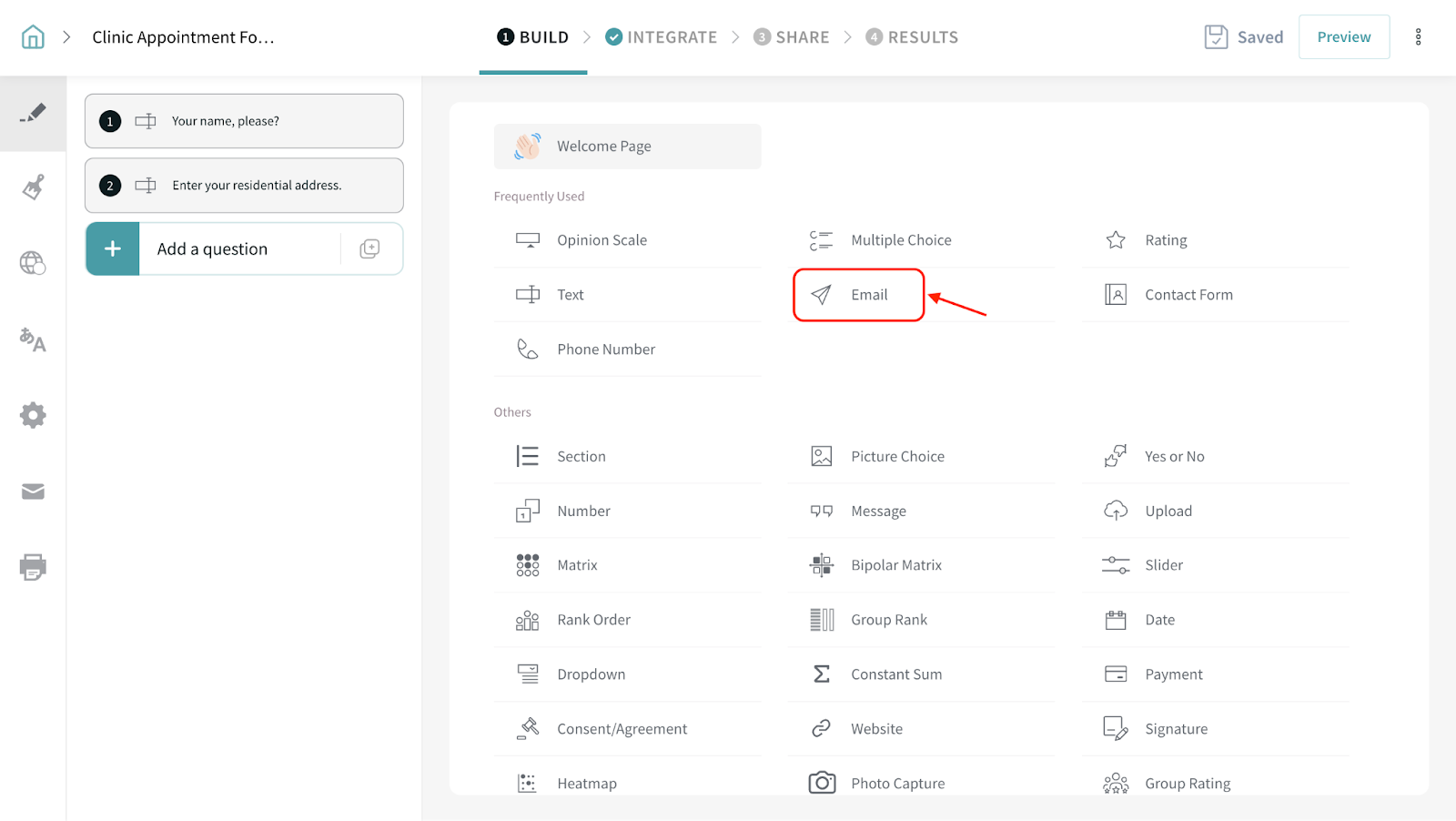Open the settings gear in the sidebar
The image size is (1456, 821).
tap(33, 415)
